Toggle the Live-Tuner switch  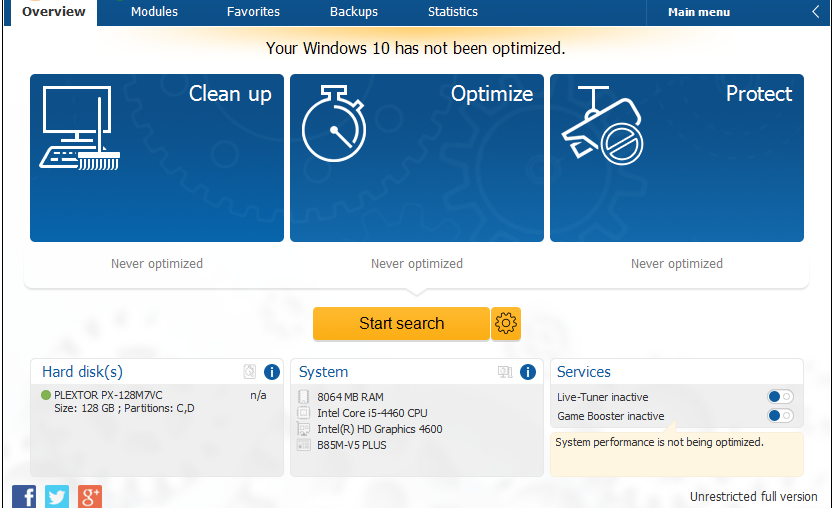pos(780,397)
